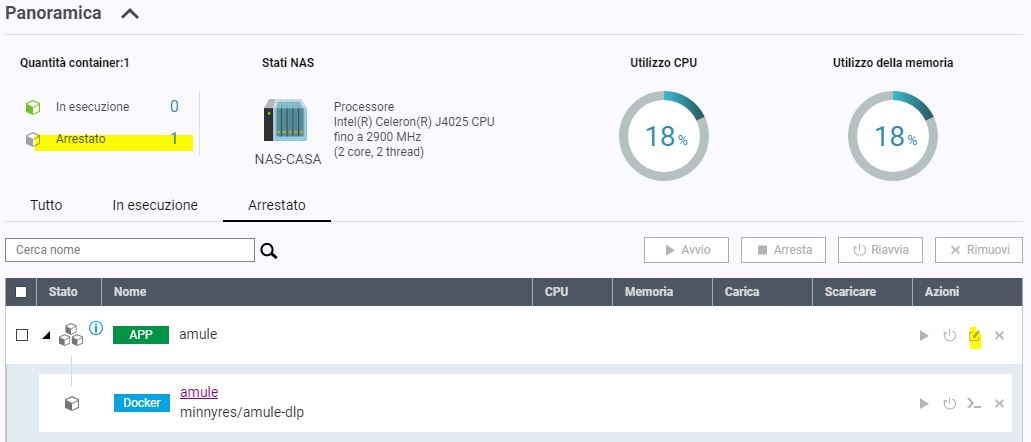Start amule Docker container with play icon
The width and height of the screenshot is (1031, 442).
coord(924,404)
